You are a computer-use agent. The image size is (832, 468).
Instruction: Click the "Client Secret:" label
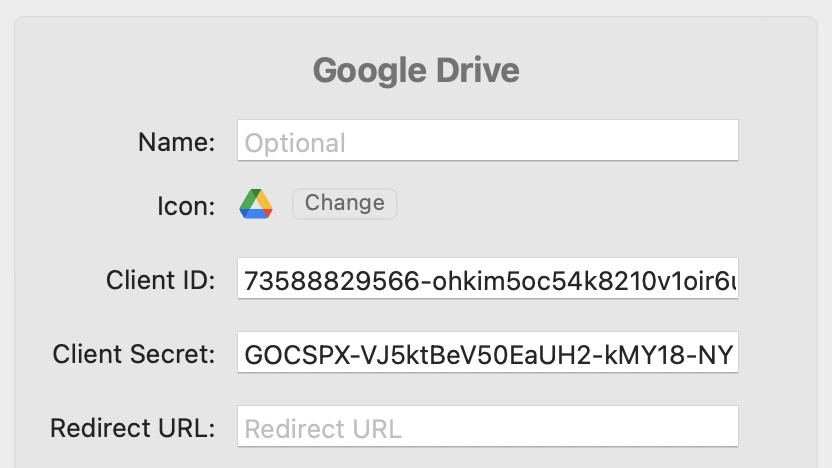click(134, 354)
